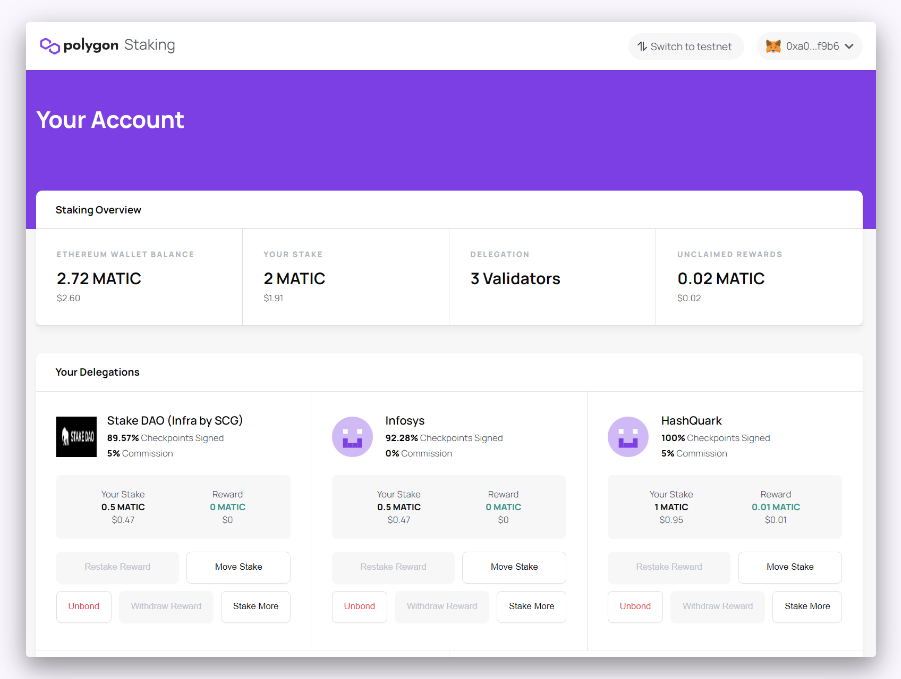Select $2.60 wallet balance value
Image resolution: width=901 pixels, height=679 pixels.
68,298
